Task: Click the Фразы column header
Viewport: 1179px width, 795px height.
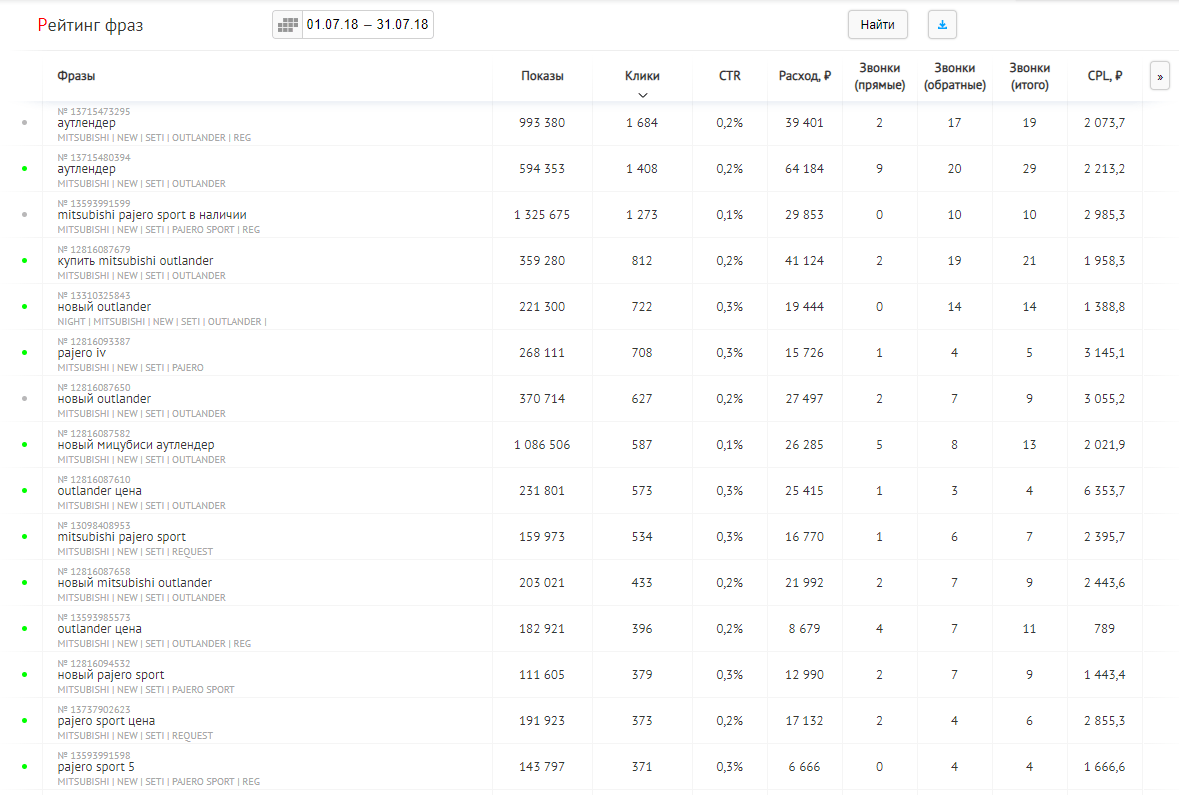Action: click(x=77, y=76)
